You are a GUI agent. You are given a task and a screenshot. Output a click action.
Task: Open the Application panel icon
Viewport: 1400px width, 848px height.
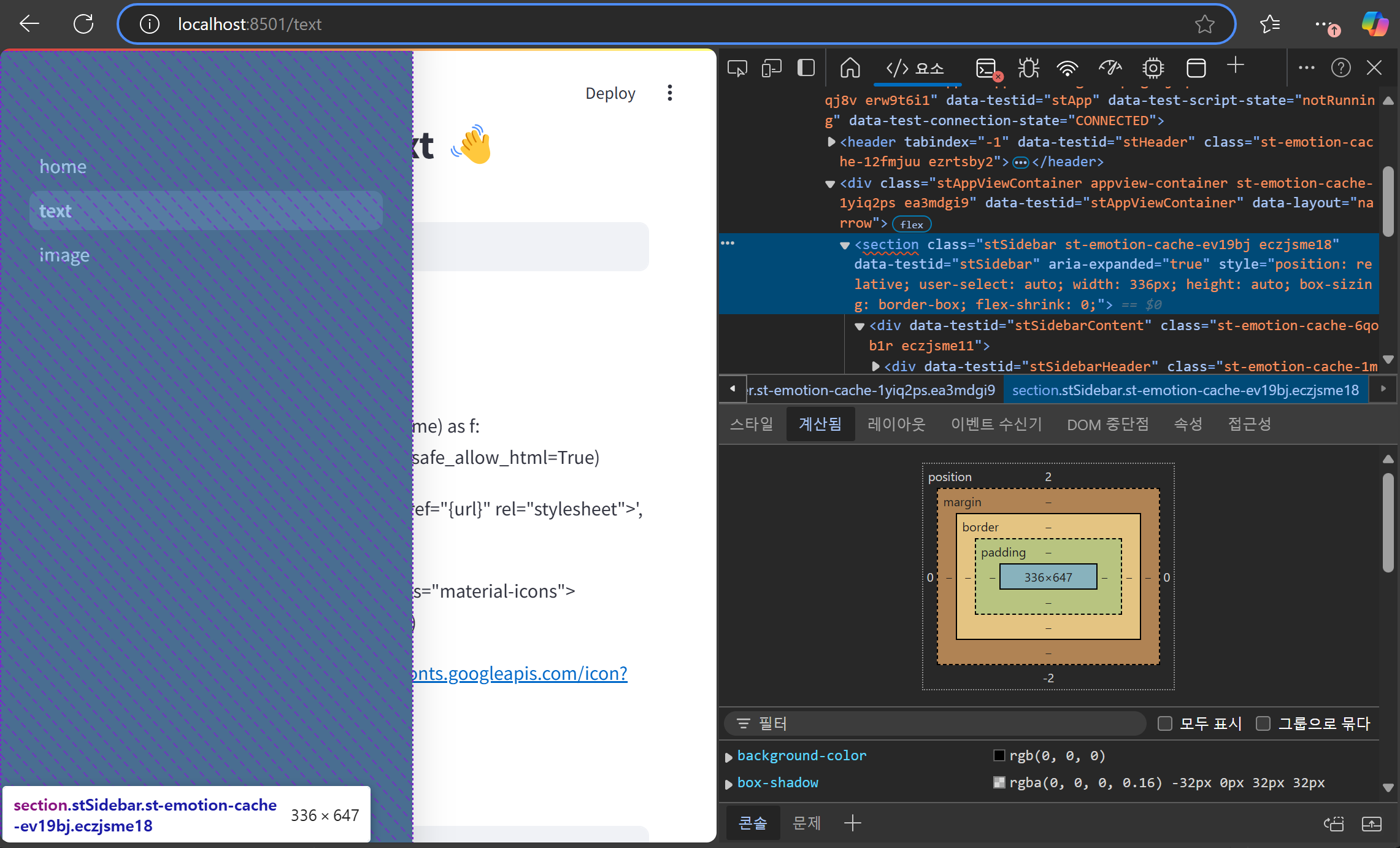[x=1196, y=68]
